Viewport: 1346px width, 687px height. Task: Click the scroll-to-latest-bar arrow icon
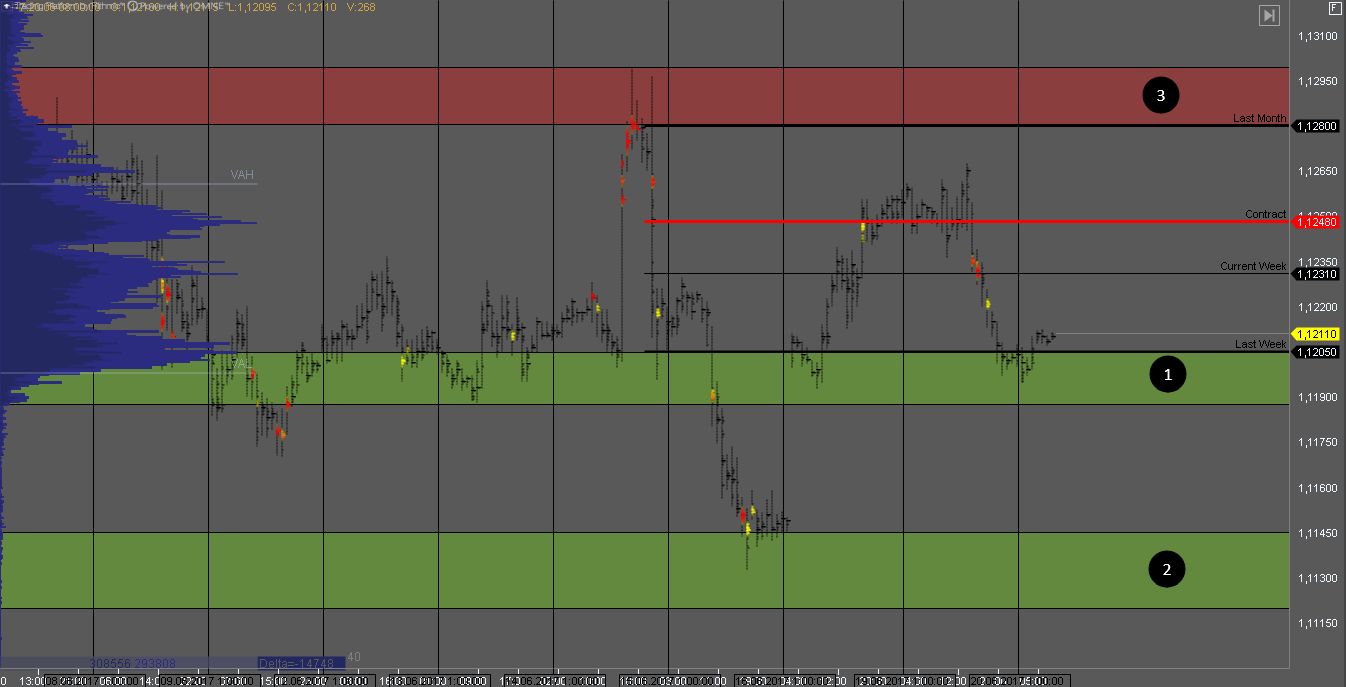click(1269, 15)
